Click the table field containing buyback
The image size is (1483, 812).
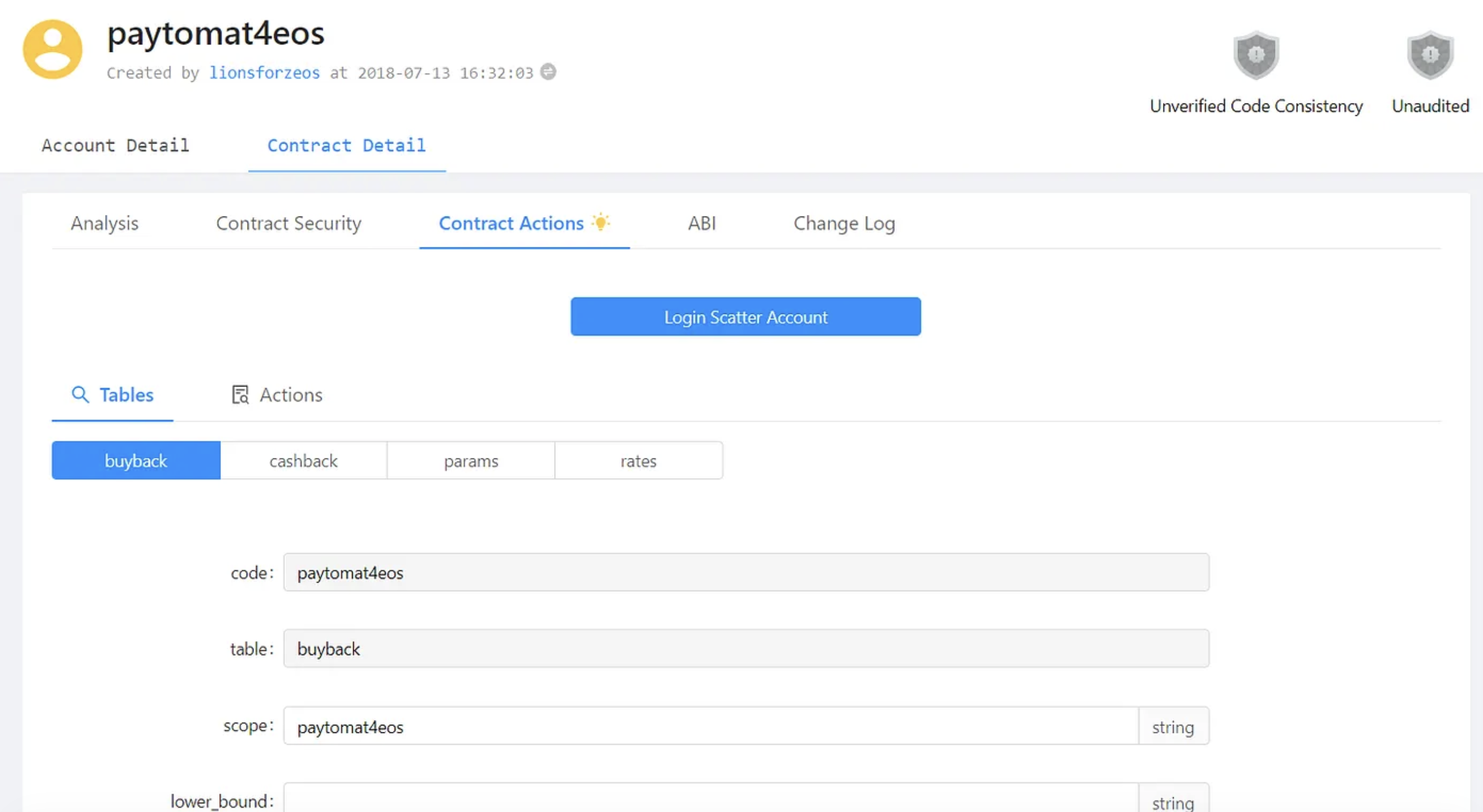pos(746,649)
